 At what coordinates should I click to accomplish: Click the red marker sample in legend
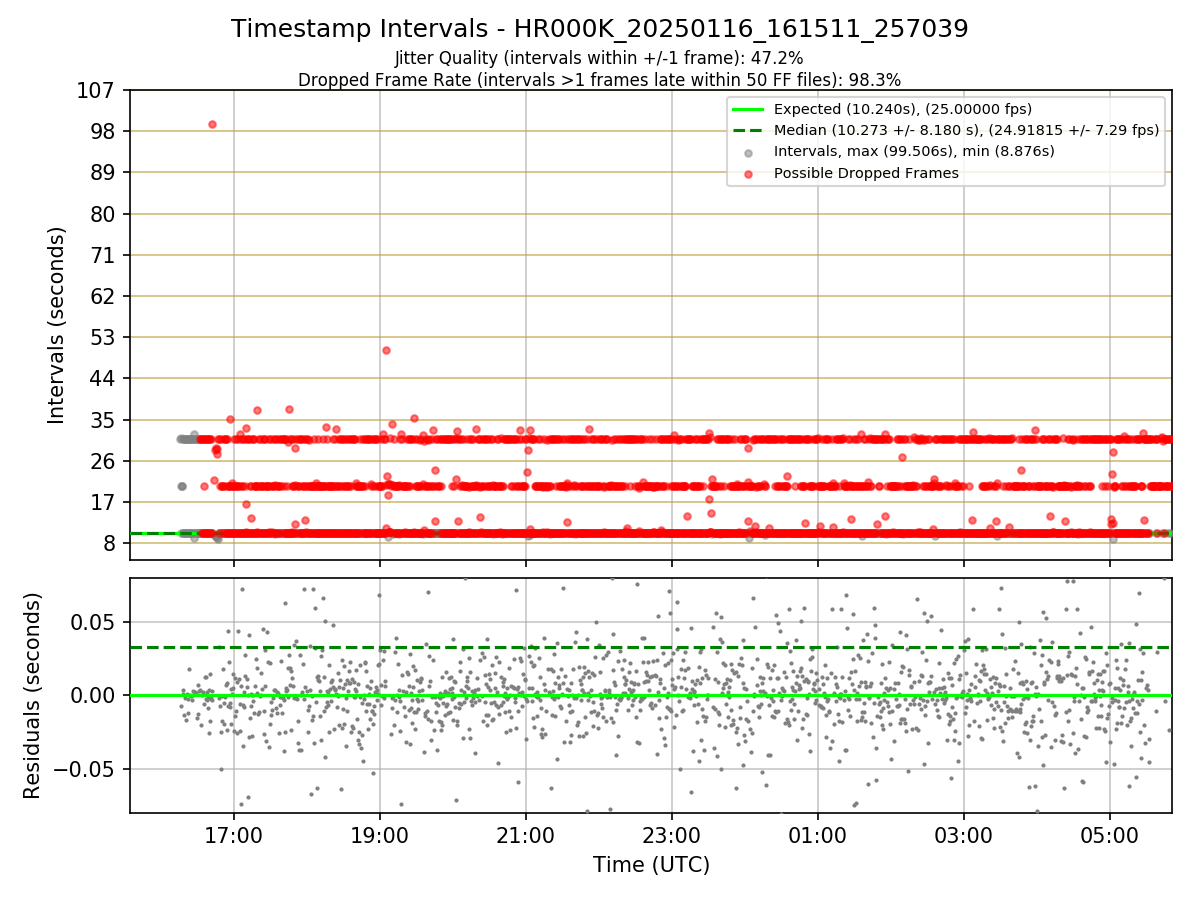749,173
